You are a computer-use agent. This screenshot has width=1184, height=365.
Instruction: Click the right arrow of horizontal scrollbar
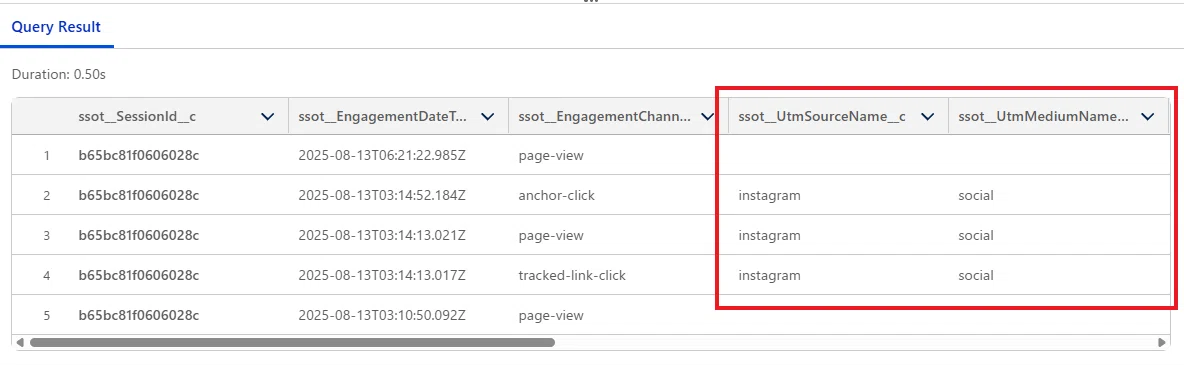[1162, 342]
